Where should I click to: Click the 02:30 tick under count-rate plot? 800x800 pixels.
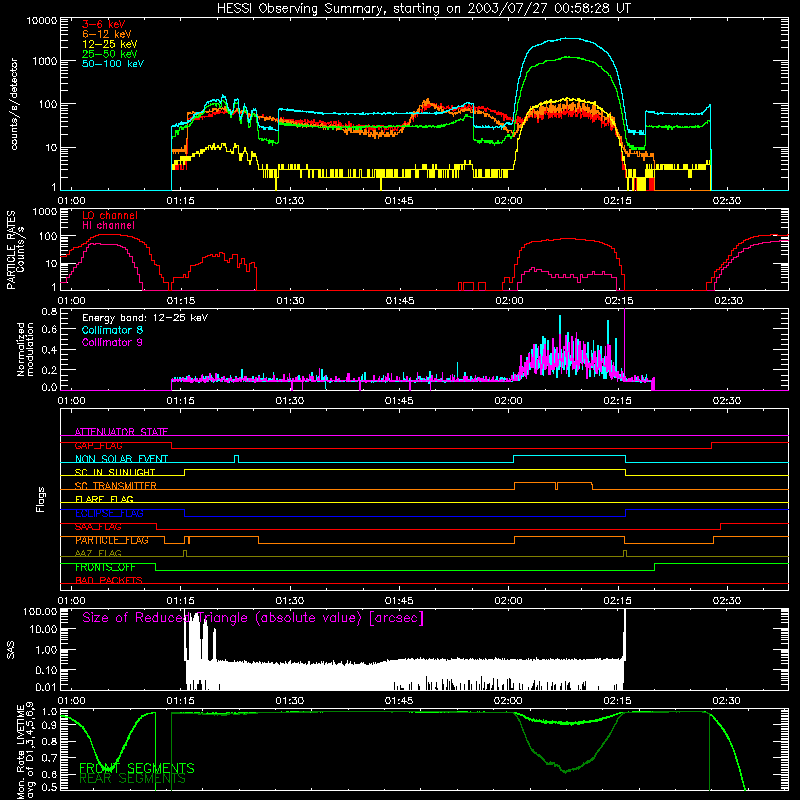point(727,201)
